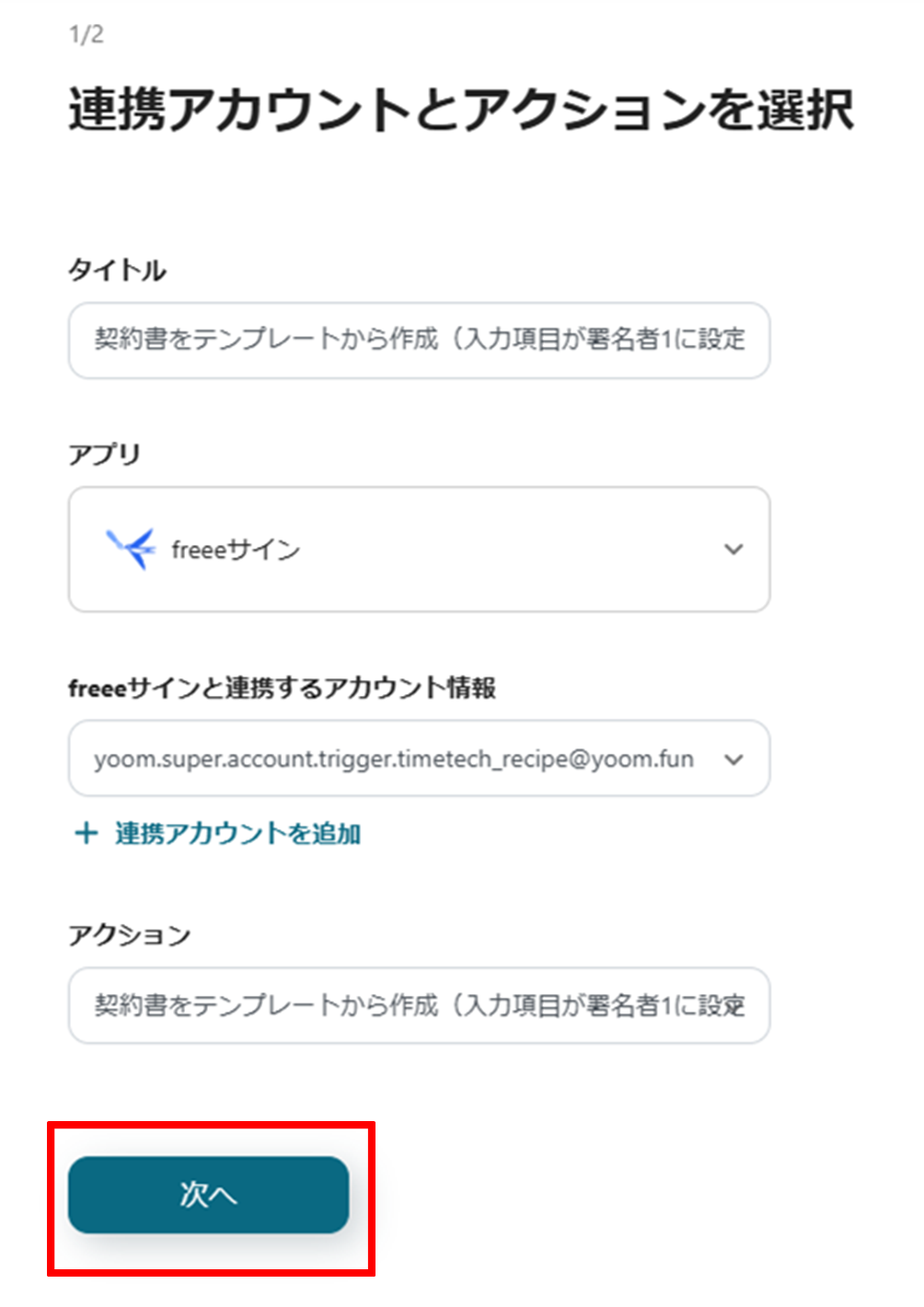Click the yoom.super.account email address

(x=393, y=759)
